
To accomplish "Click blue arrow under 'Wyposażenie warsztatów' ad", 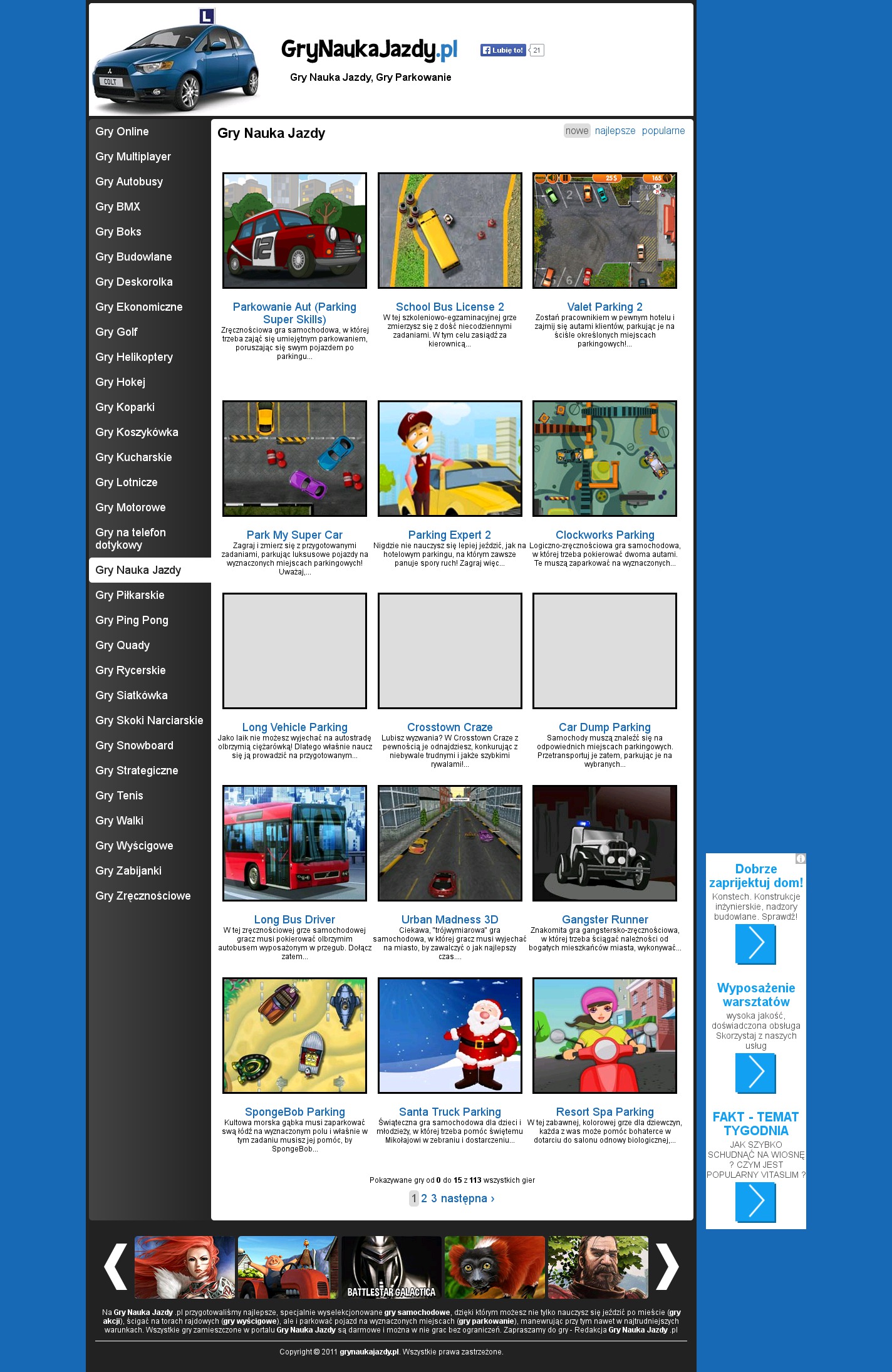I will click(x=755, y=1073).
